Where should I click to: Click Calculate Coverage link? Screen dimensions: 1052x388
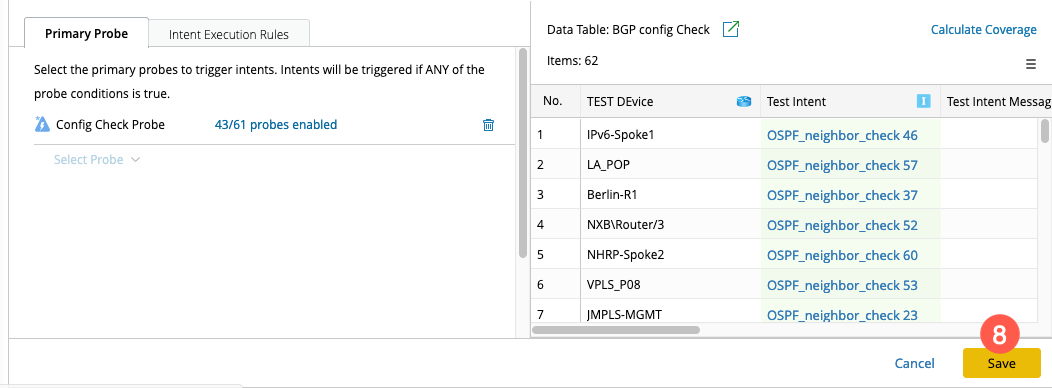tap(984, 30)
